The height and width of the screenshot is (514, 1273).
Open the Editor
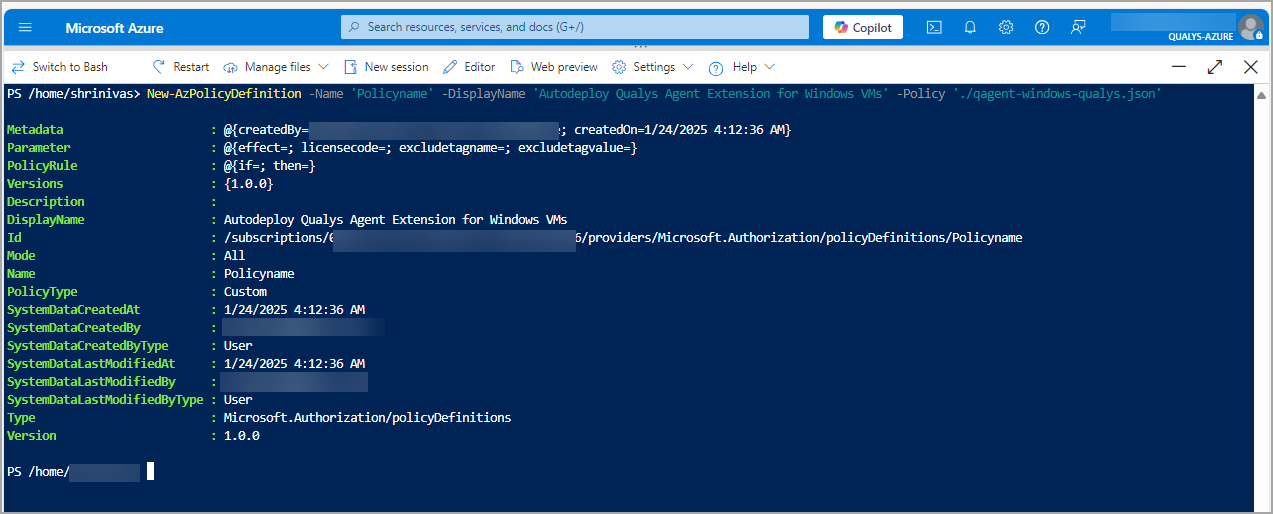pos(469,67)
